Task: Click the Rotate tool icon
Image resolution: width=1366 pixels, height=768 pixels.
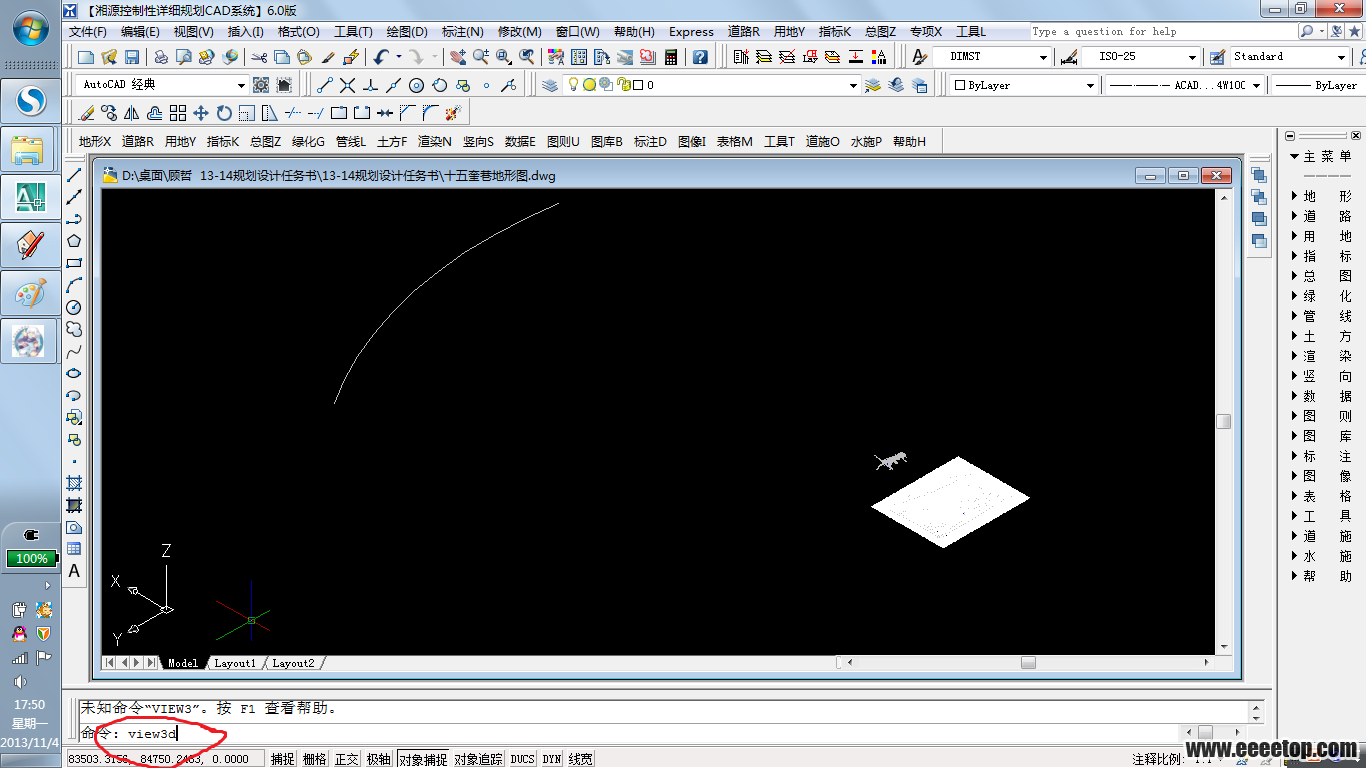Action: coord(224,113)
